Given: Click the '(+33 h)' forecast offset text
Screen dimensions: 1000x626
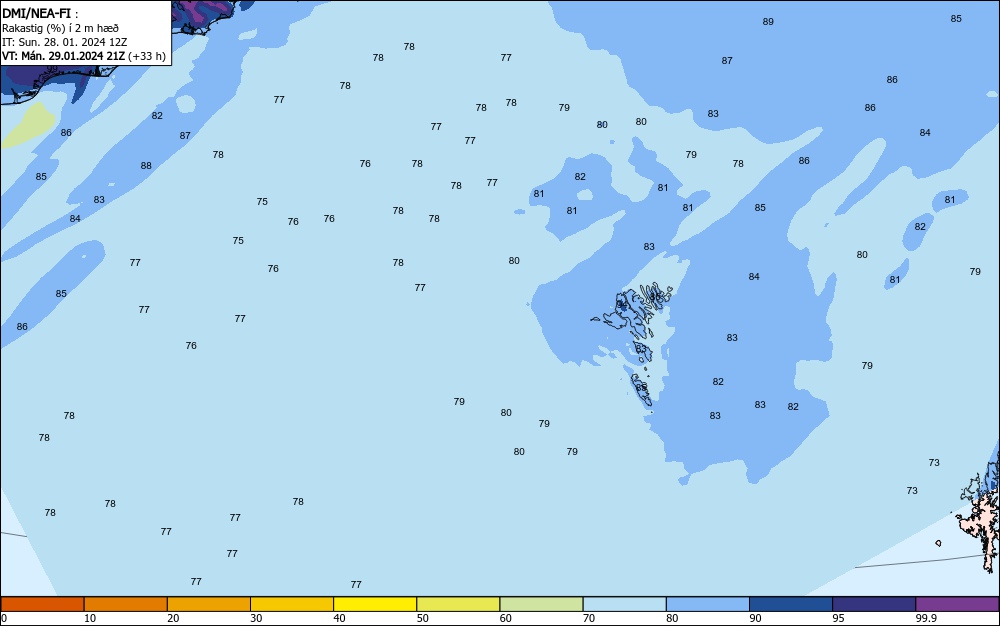Looking at the screenshot, I should pos(147,56).
